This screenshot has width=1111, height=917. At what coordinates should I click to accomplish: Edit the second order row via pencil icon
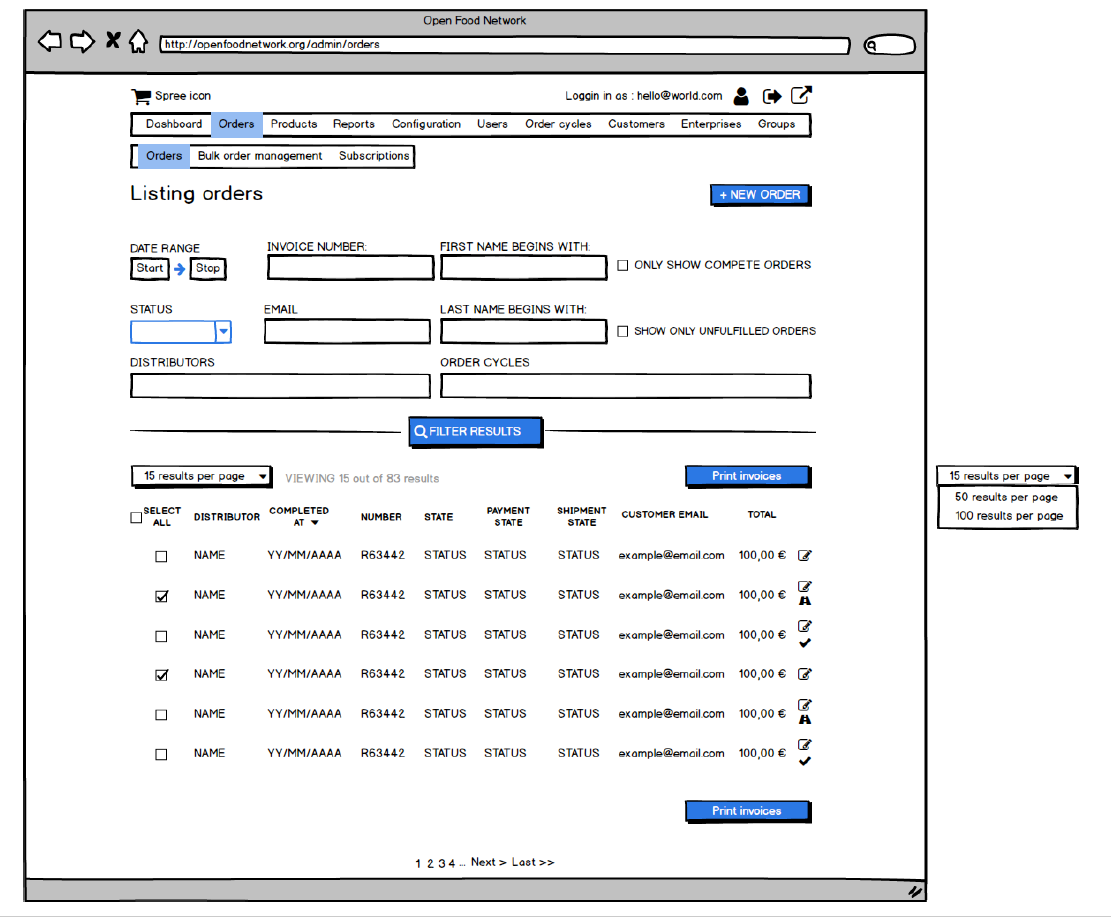pyautogui.click(x=805, y=587)
